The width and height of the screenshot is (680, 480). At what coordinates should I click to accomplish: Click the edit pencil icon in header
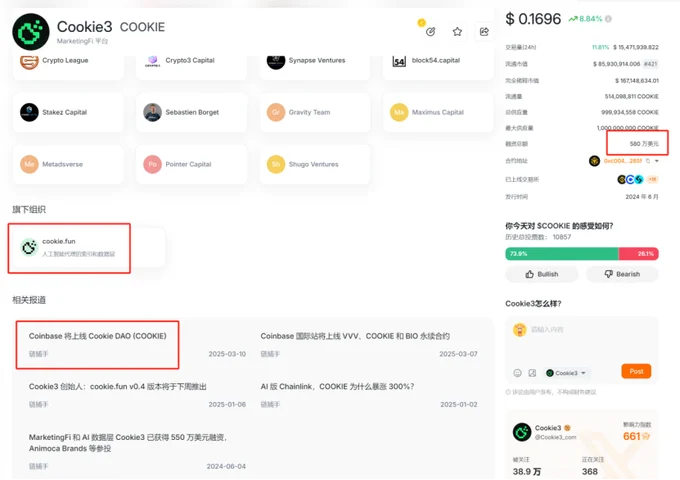(431, 32)
